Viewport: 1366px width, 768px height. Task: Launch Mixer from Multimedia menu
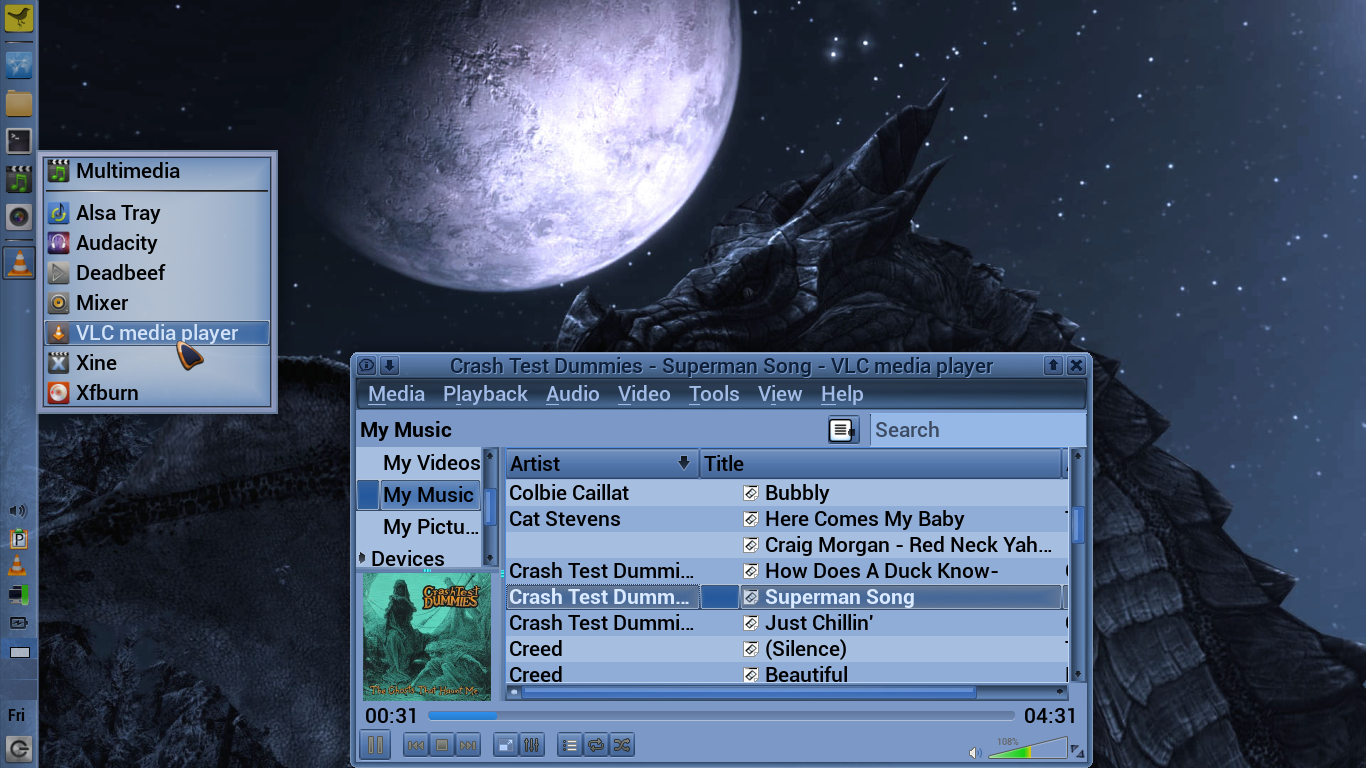pos(157,303)
